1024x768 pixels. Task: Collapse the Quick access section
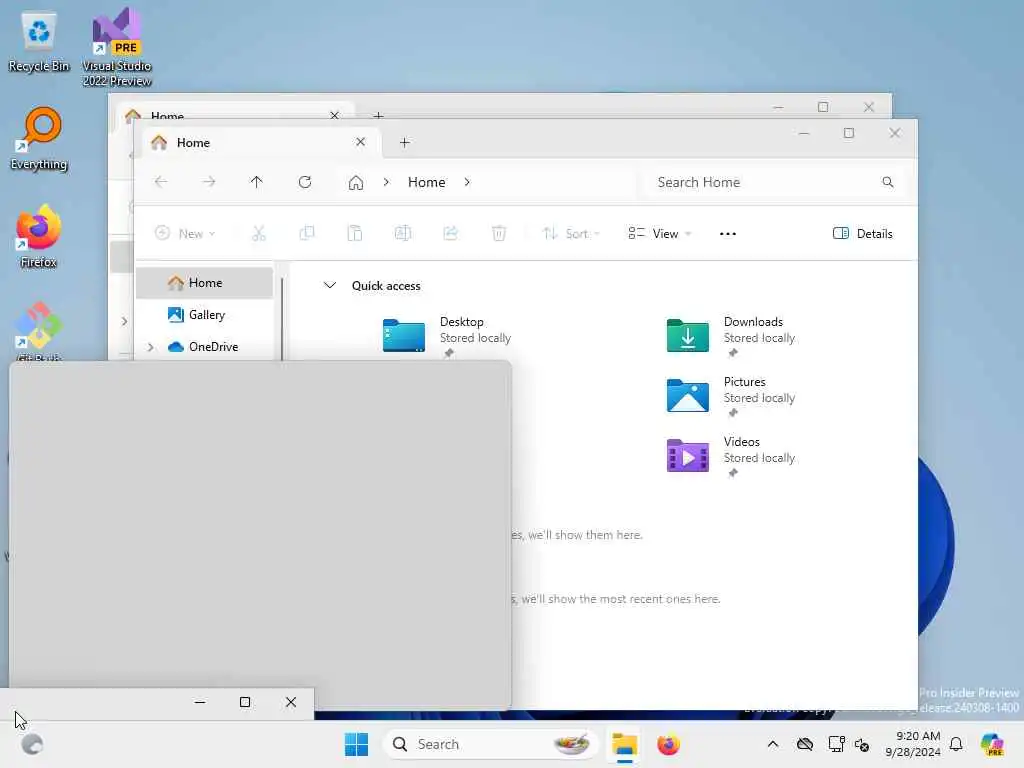[330, 285]
